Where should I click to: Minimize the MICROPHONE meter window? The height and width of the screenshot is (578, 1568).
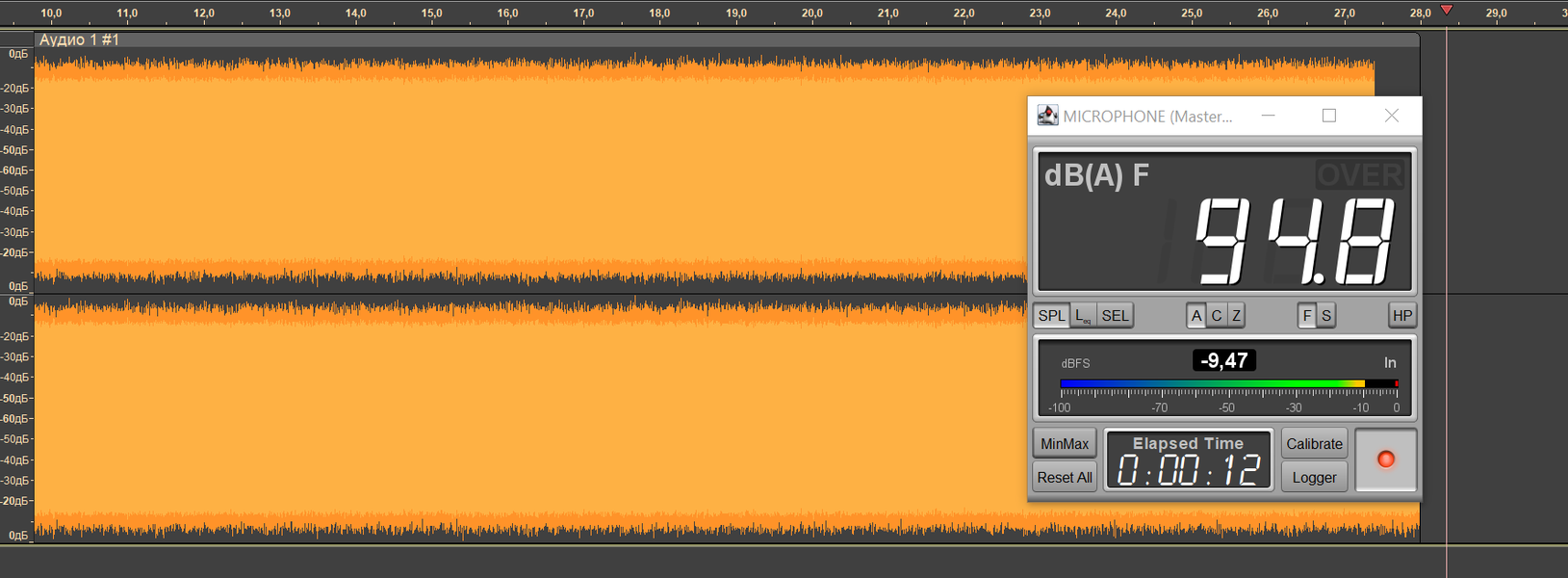(x=1269, y=116)
